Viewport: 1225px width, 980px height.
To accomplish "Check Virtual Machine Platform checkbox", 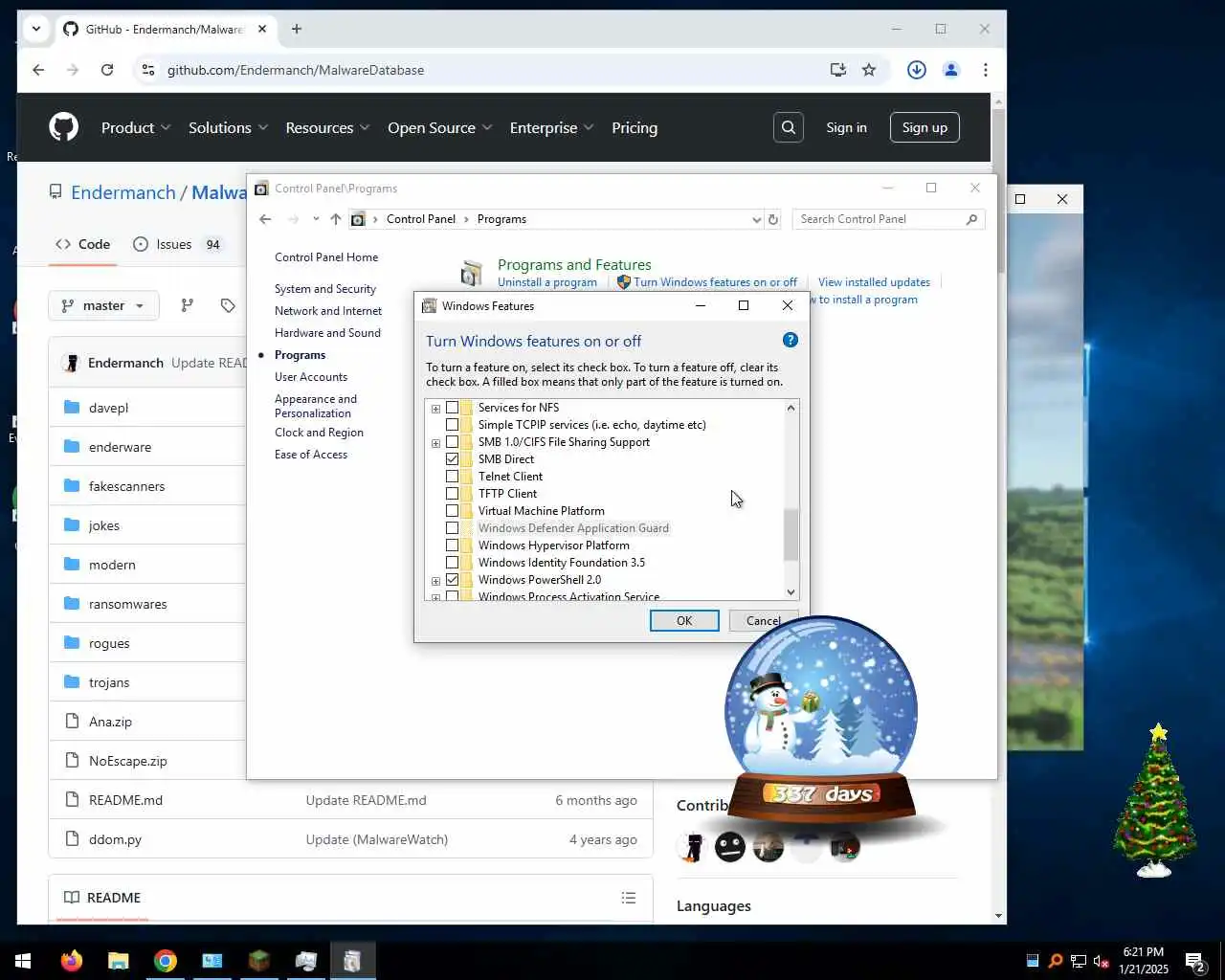I will (x=452, y=511).
